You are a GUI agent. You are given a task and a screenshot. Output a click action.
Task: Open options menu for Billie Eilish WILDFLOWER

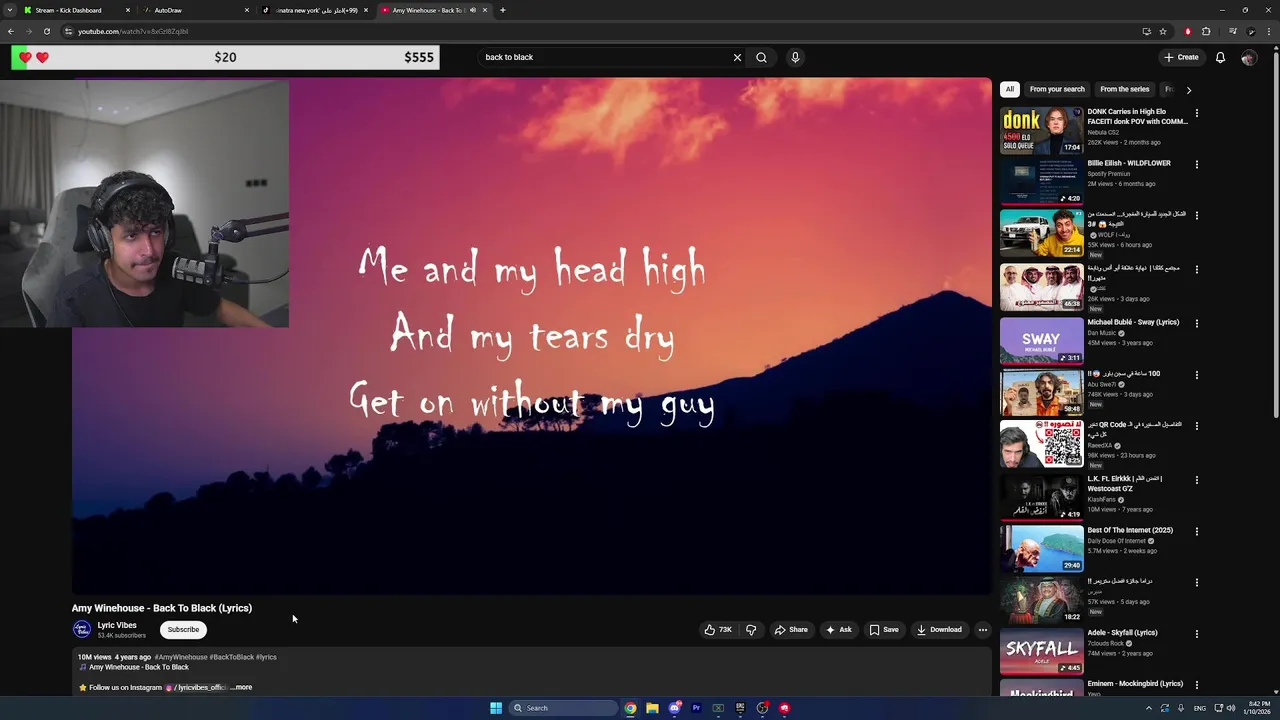point(1196,164)
